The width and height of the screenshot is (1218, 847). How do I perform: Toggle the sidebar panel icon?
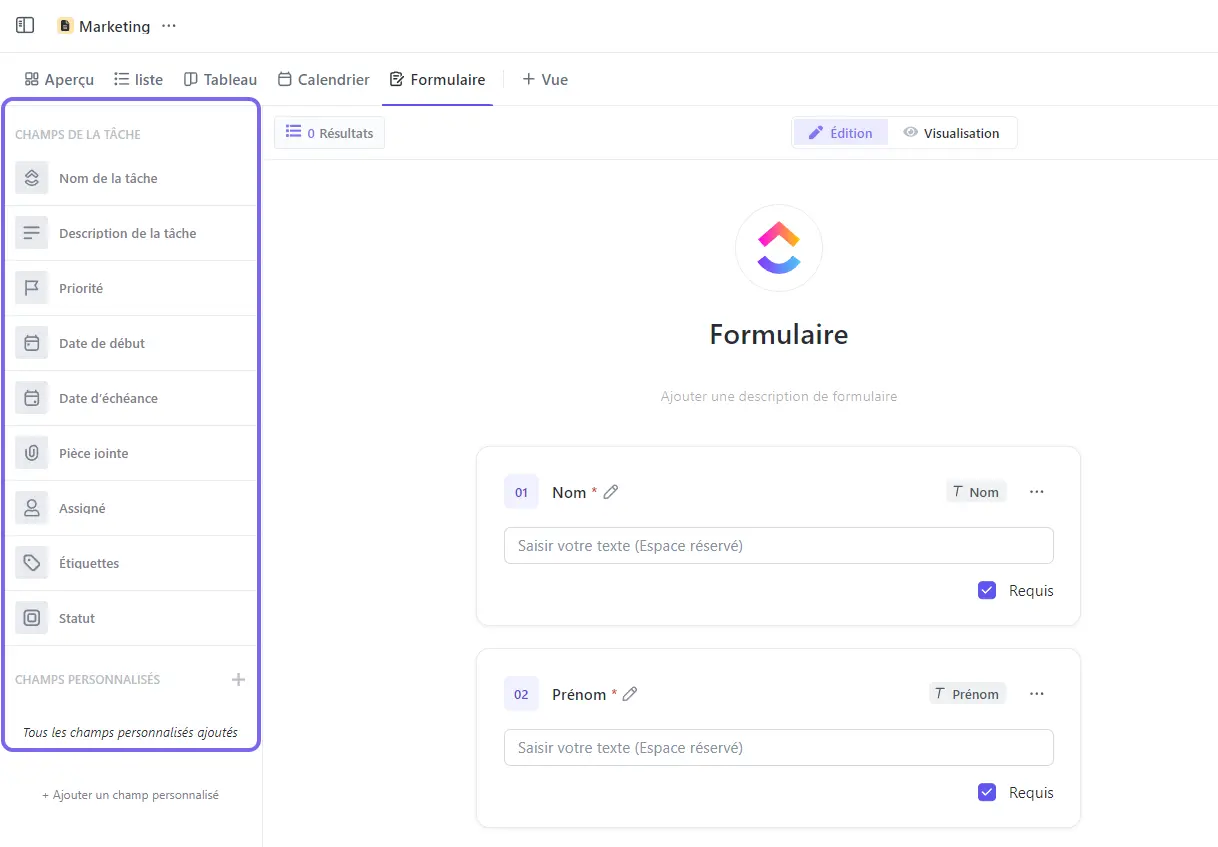tap(25, 26)
